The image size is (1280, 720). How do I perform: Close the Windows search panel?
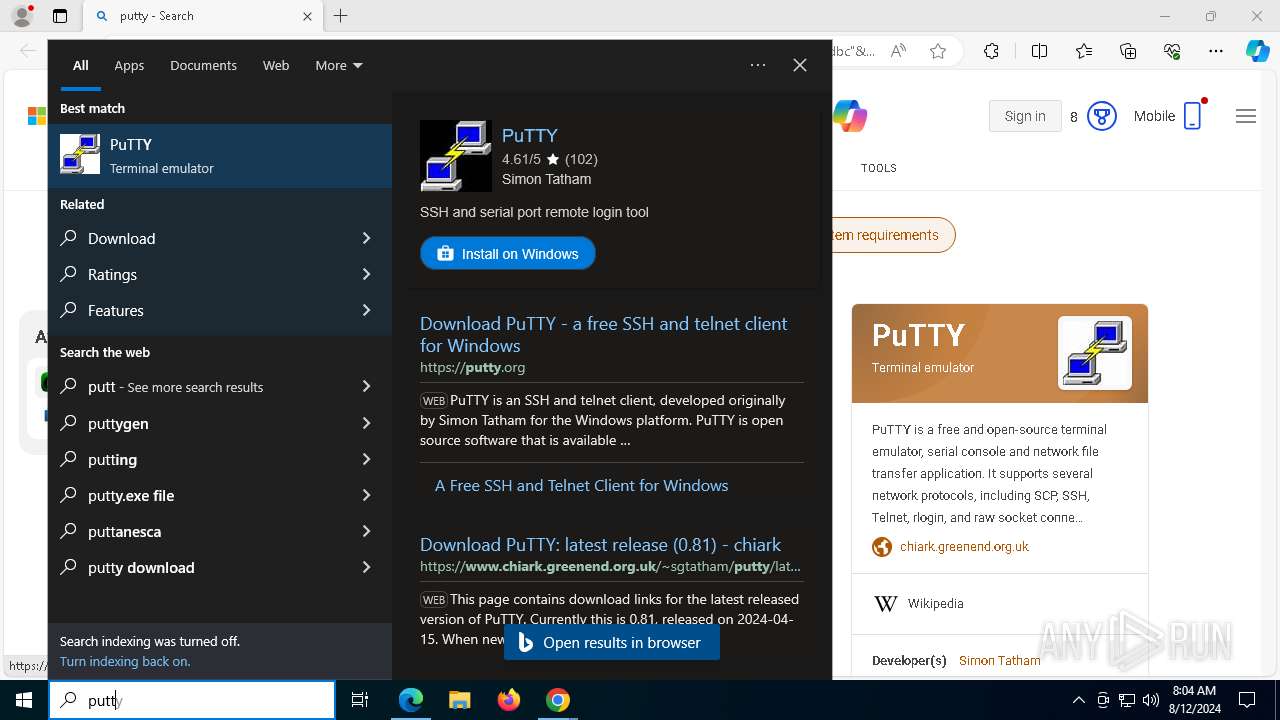coord(800,65)
